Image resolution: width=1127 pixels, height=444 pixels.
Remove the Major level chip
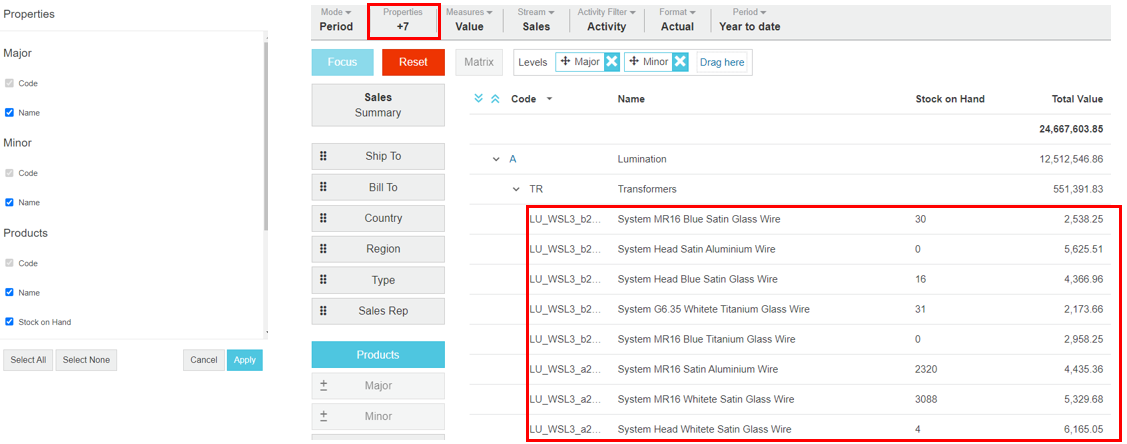pyautogui.click(x=612, y=62)
